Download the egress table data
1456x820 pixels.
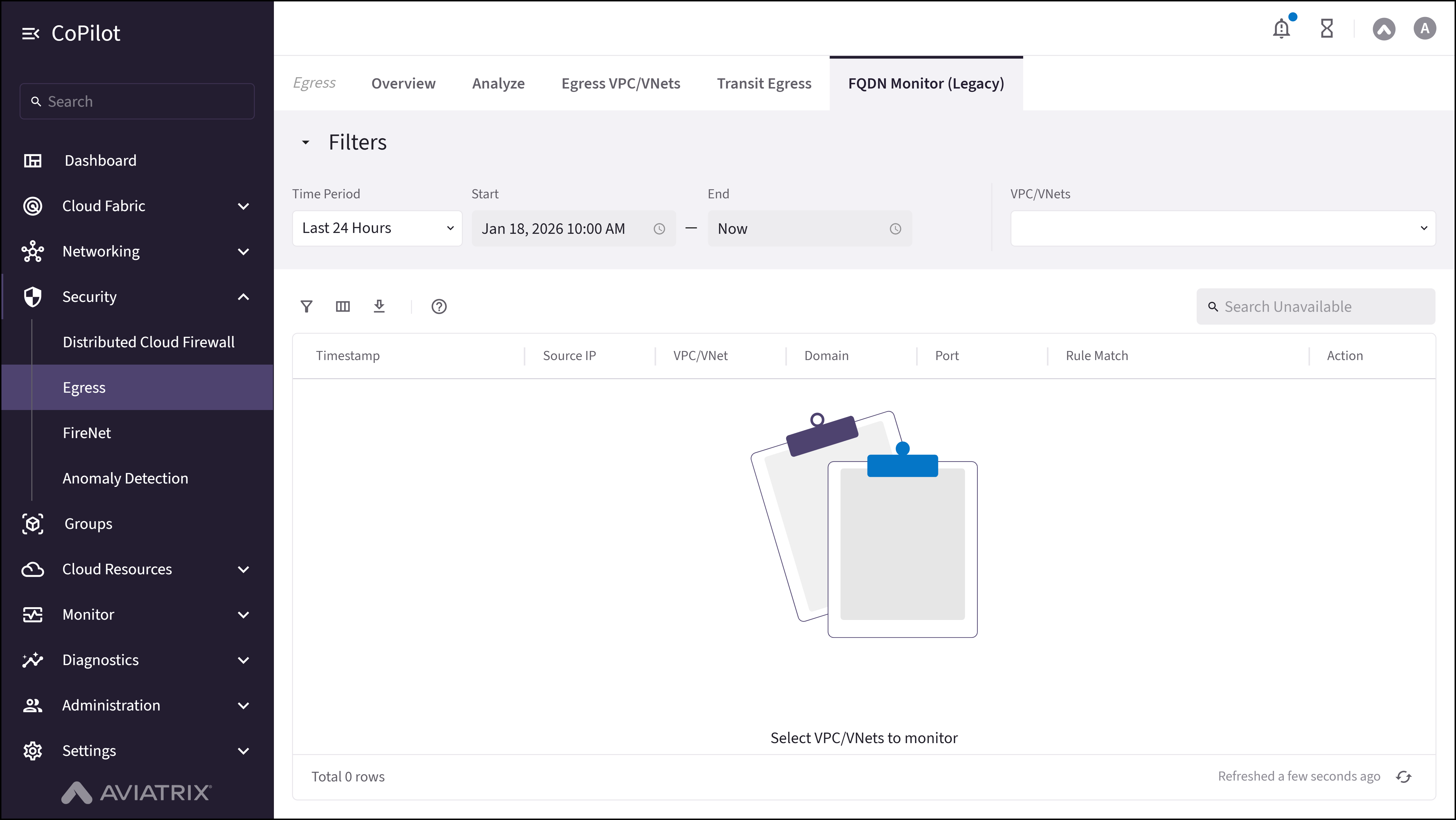point(379,306)
